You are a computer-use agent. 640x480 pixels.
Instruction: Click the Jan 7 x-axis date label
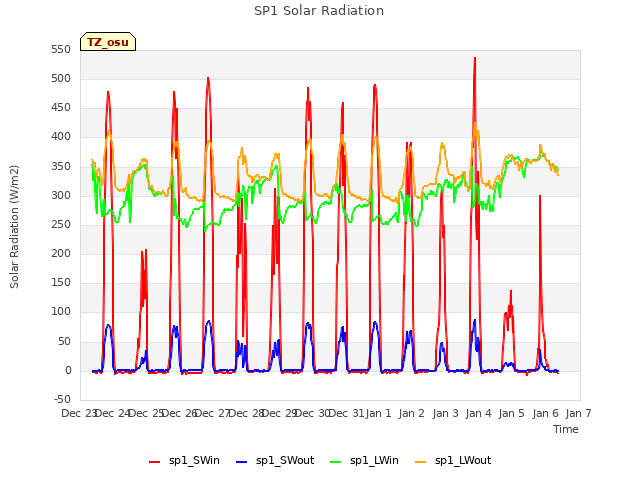pos(578,413)
